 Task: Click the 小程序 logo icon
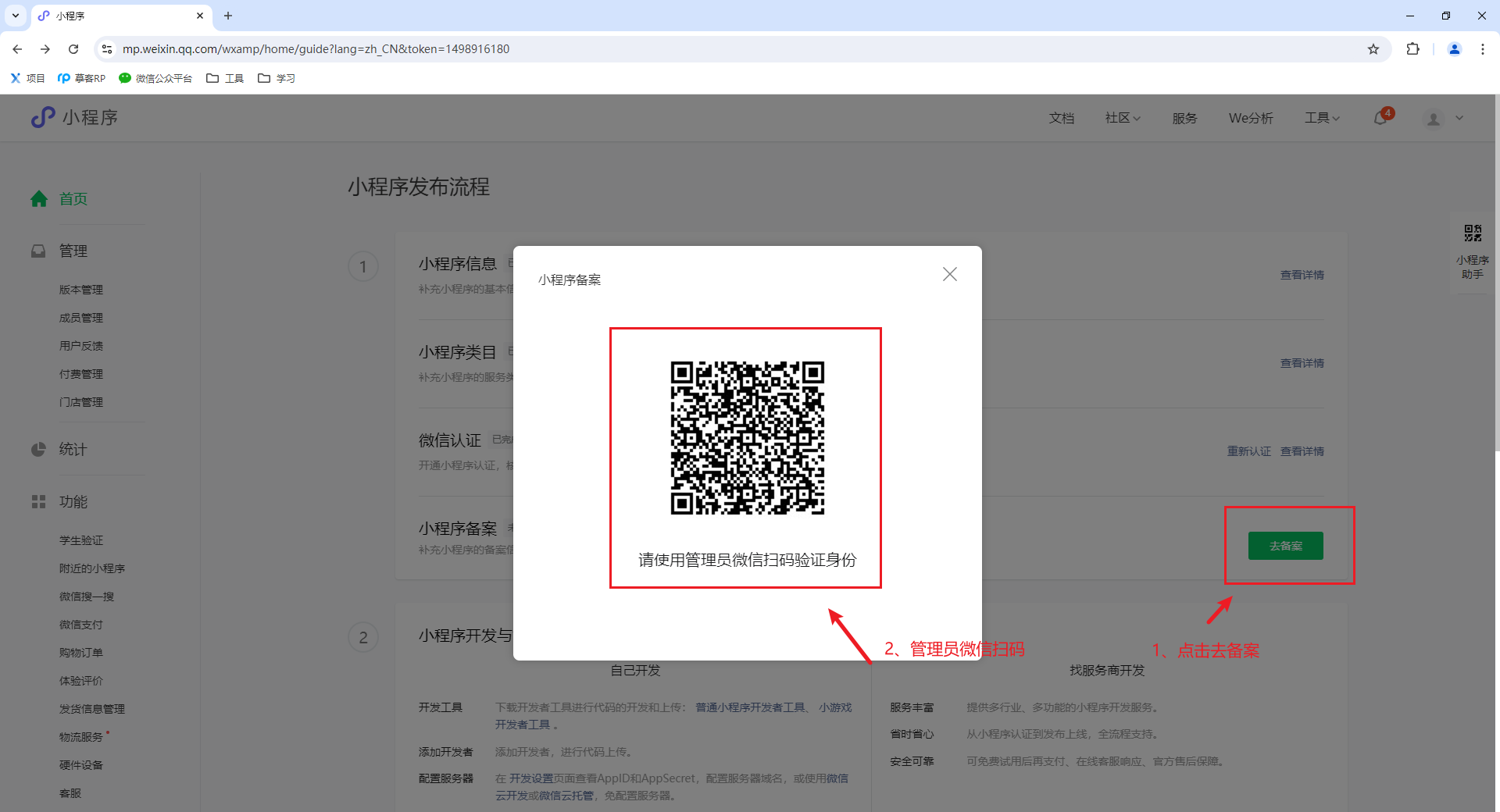click(43, 117)
